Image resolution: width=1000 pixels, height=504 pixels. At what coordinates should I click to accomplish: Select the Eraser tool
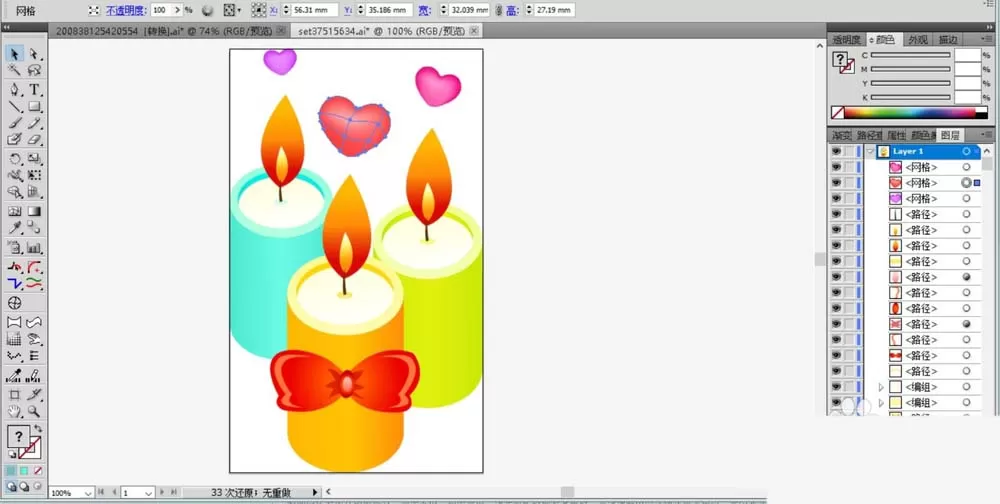(34, 139)
